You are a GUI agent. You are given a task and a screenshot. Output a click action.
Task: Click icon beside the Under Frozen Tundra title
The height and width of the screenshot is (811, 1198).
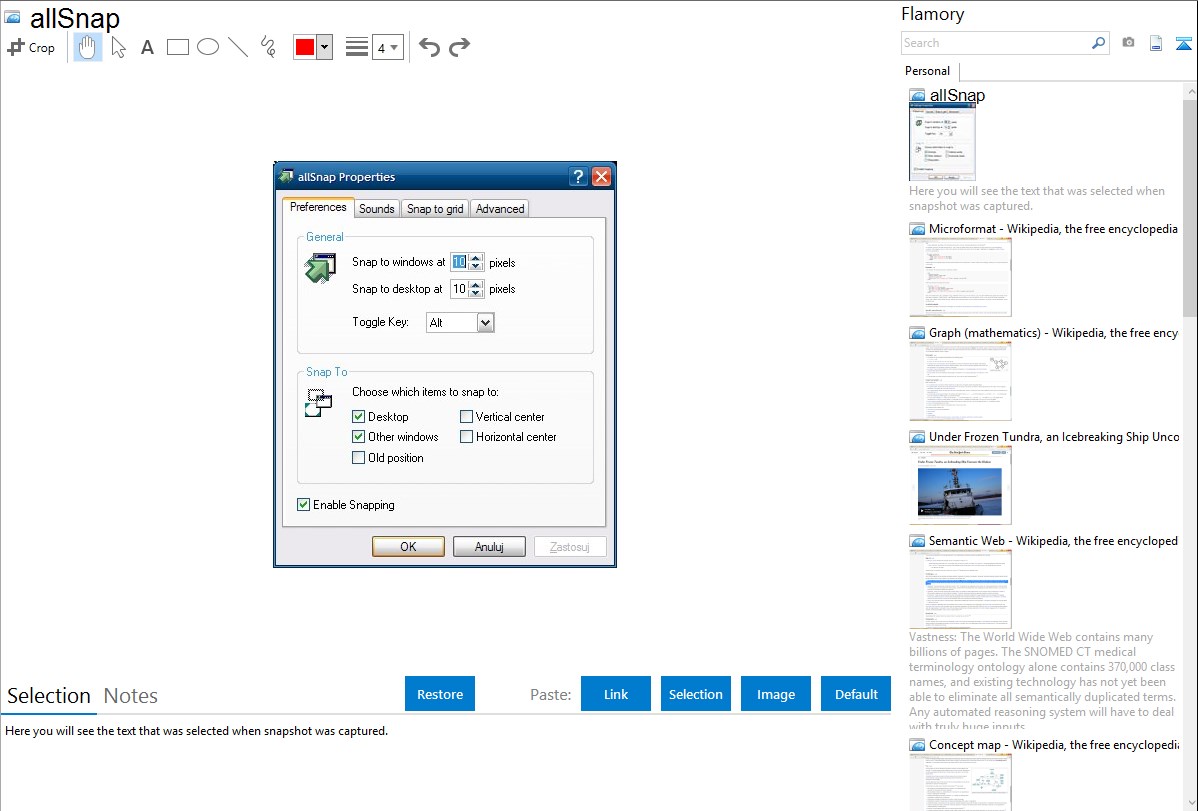(x=917, y=437)
